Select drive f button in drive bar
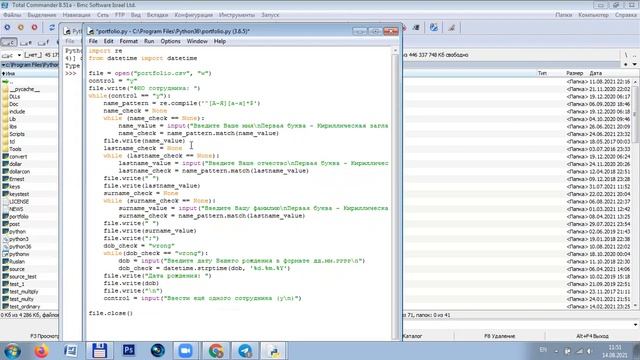640x360 pixels. point(43,42)
